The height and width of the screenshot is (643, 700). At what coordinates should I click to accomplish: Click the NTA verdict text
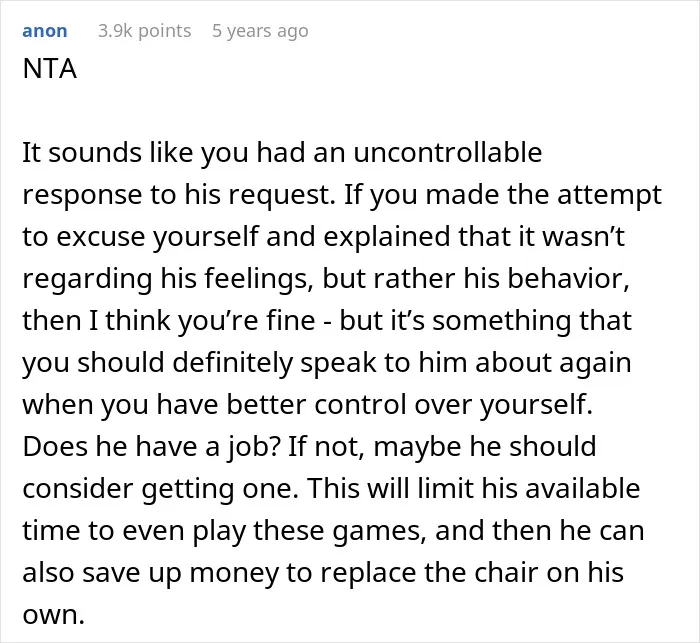[x=50, y=69]
